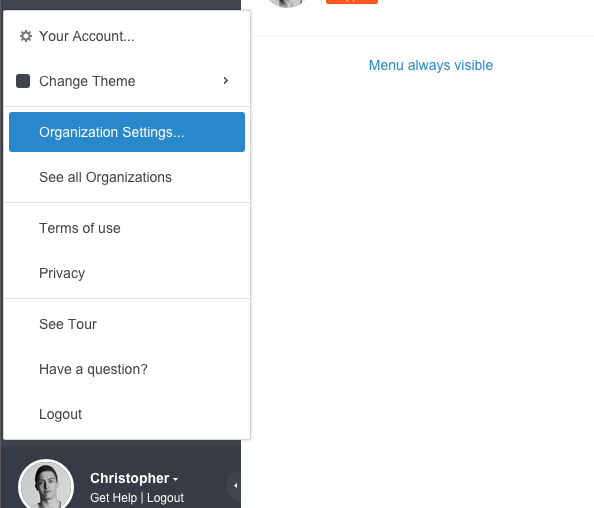This screenshot has height=508, width=594.
Task: Select the Change Theme menu label
Action: click(x=87, y=81)
